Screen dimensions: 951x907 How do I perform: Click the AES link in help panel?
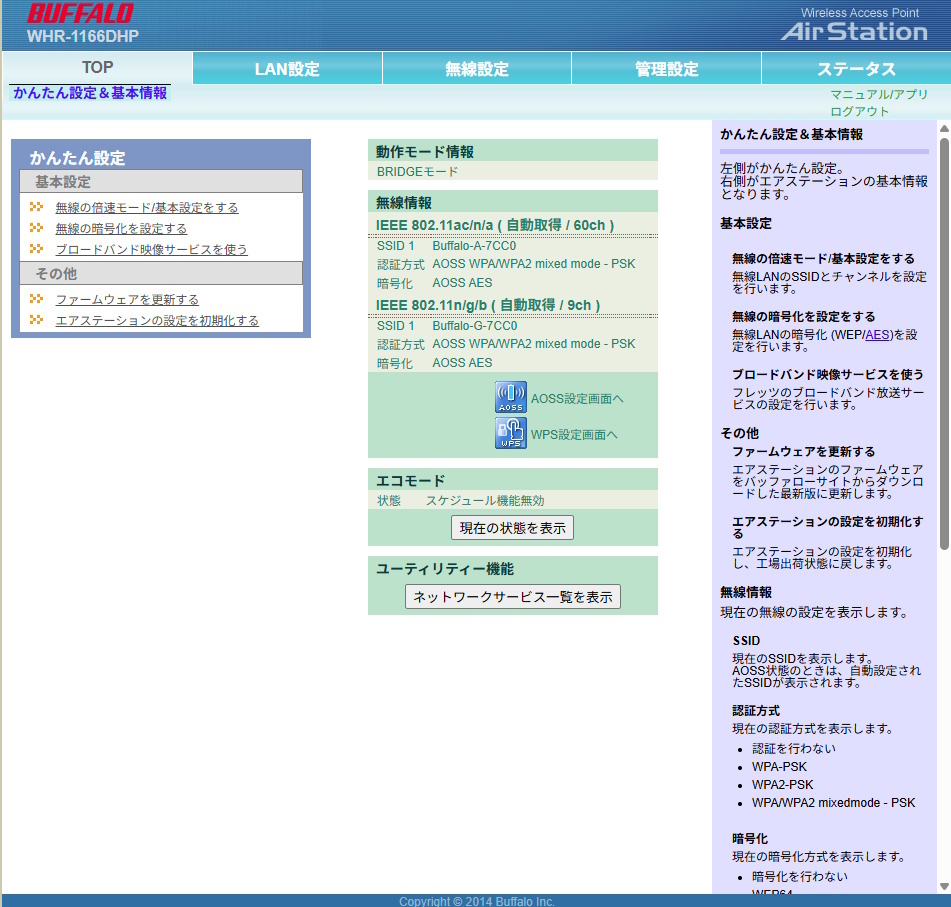[x=877, y=335]
